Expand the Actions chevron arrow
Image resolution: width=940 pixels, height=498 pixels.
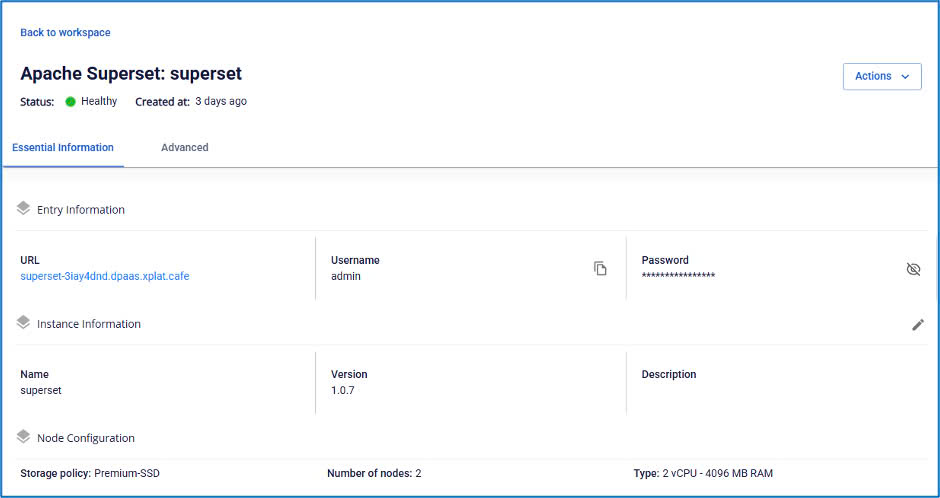tap(905, 77)
